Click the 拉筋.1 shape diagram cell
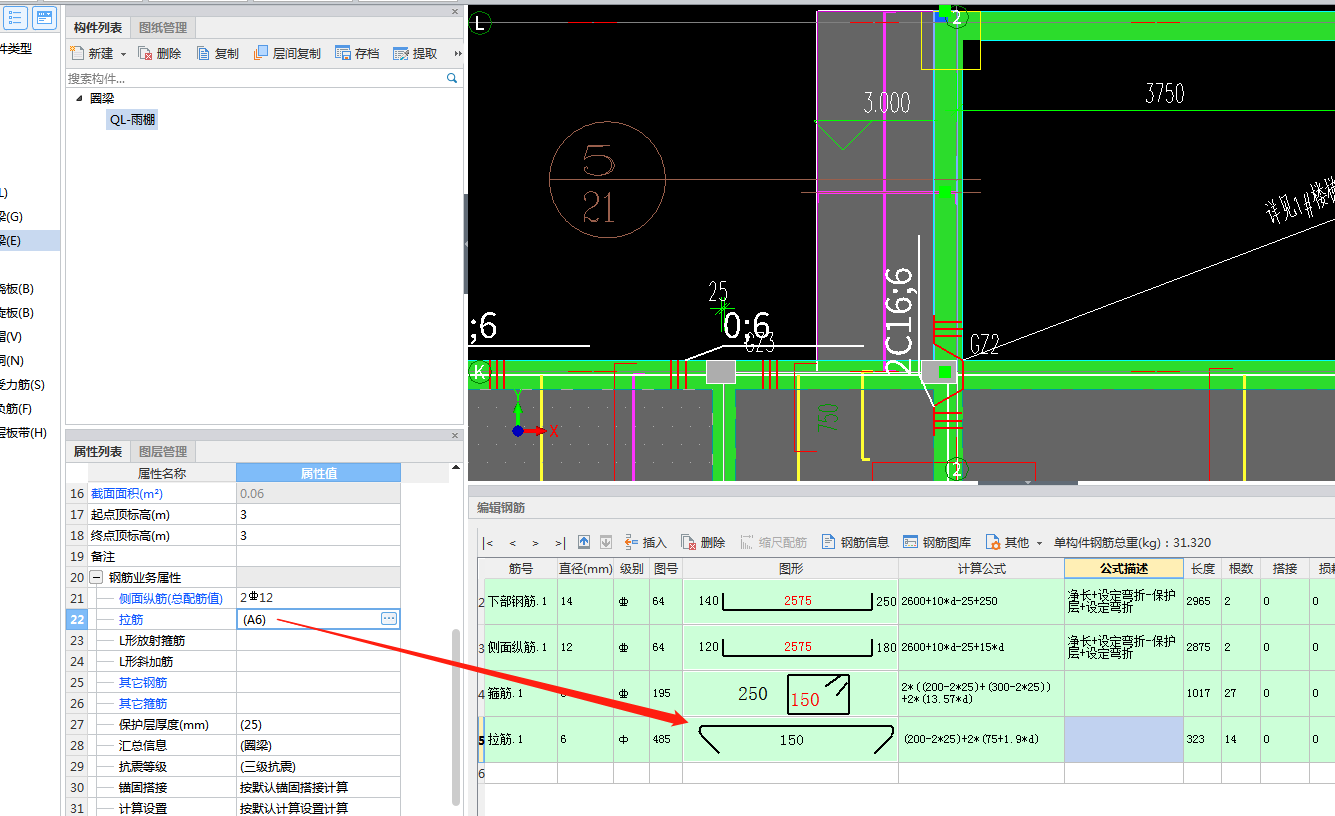1335x816 pixels. 790,740
